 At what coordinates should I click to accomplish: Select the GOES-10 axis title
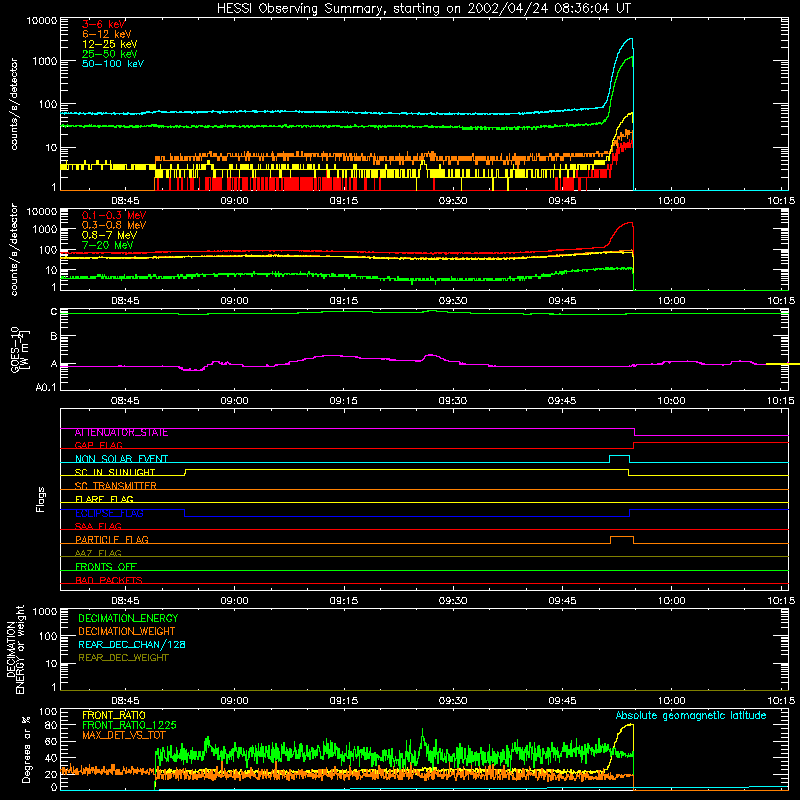[x=19, y=349]
